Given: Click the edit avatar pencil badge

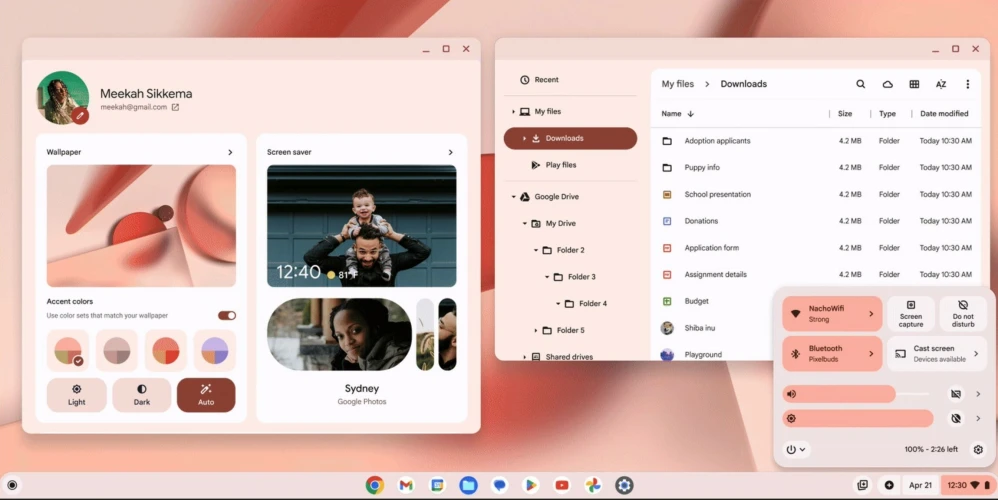Looking at the screenshot, I should tap(80, 116).
